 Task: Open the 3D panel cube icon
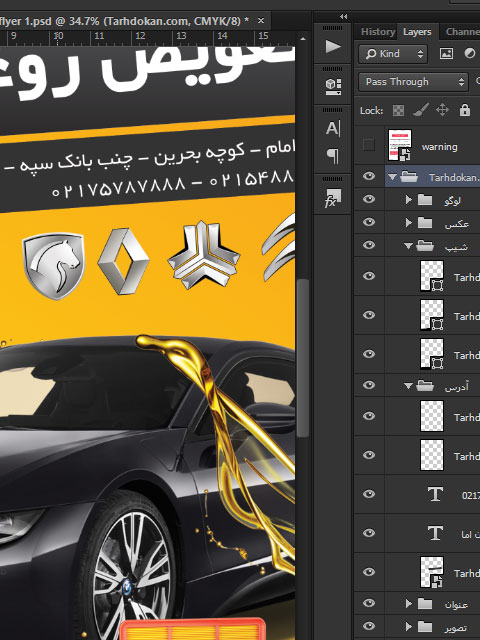coord(333,86)
